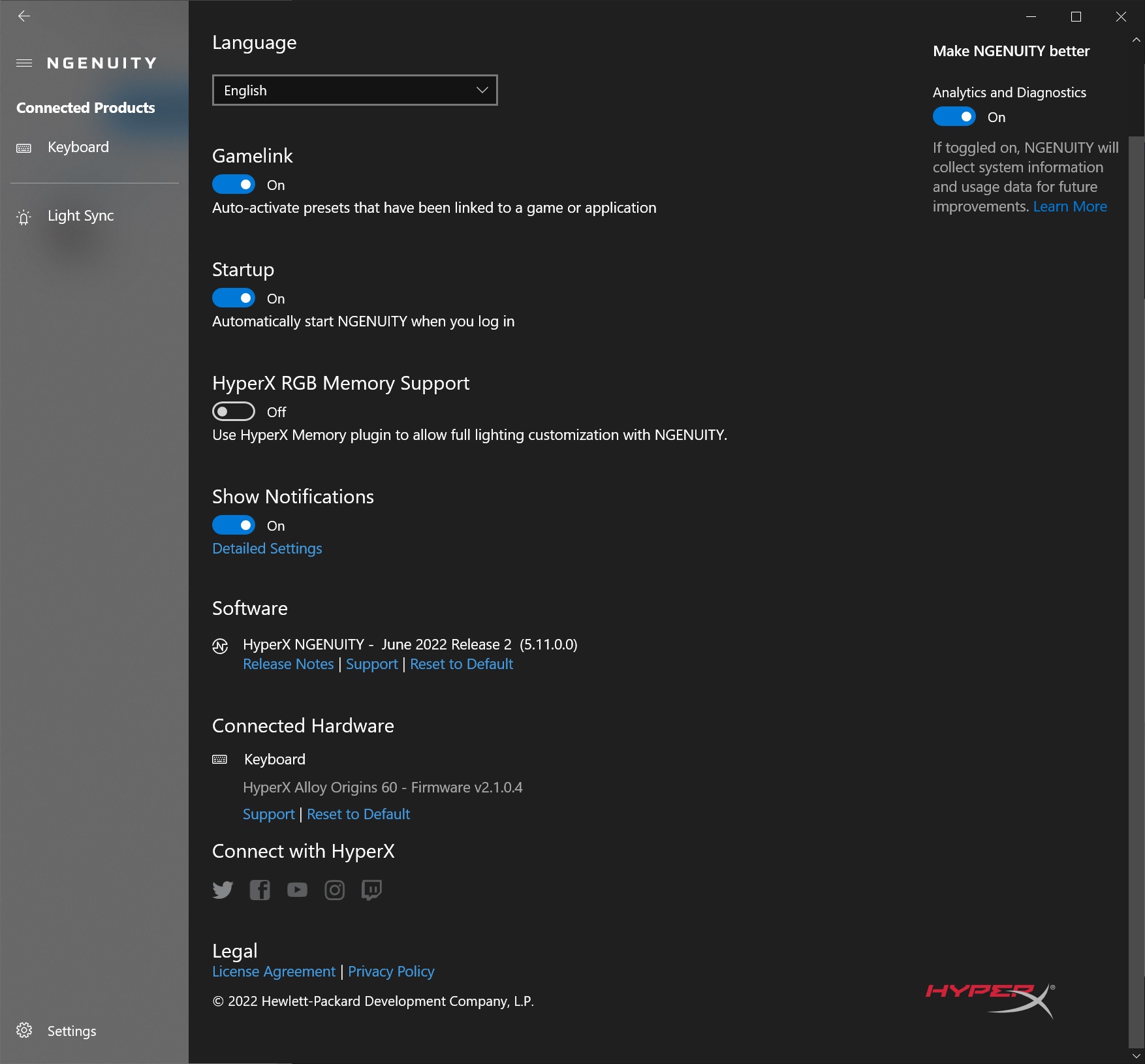Click the vertical scrollbar thumb

1137,591
